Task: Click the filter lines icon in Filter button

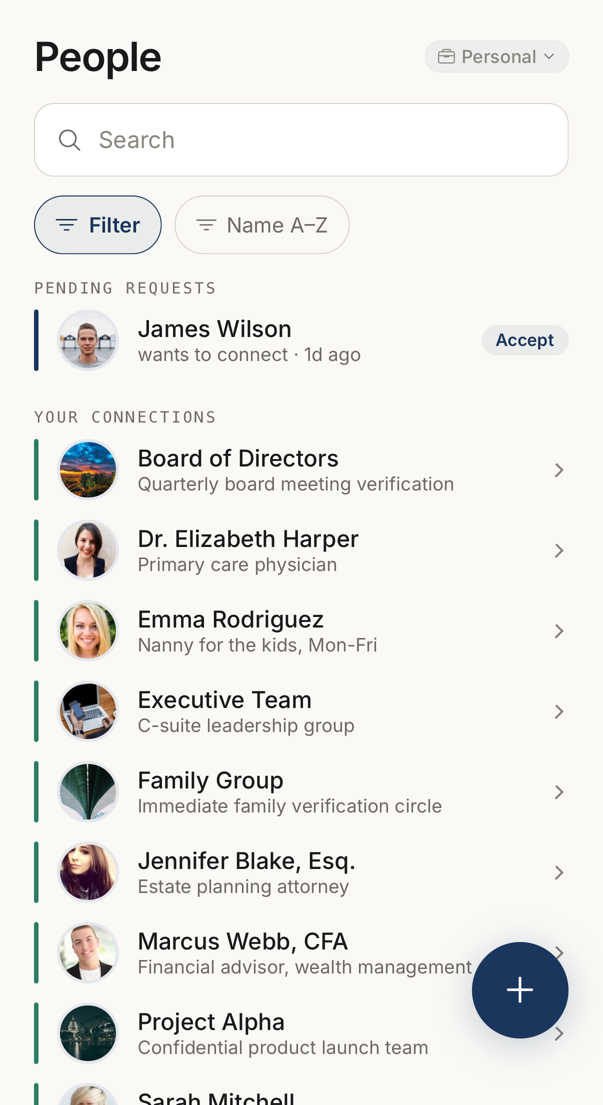Action: (x=66, y=225)
